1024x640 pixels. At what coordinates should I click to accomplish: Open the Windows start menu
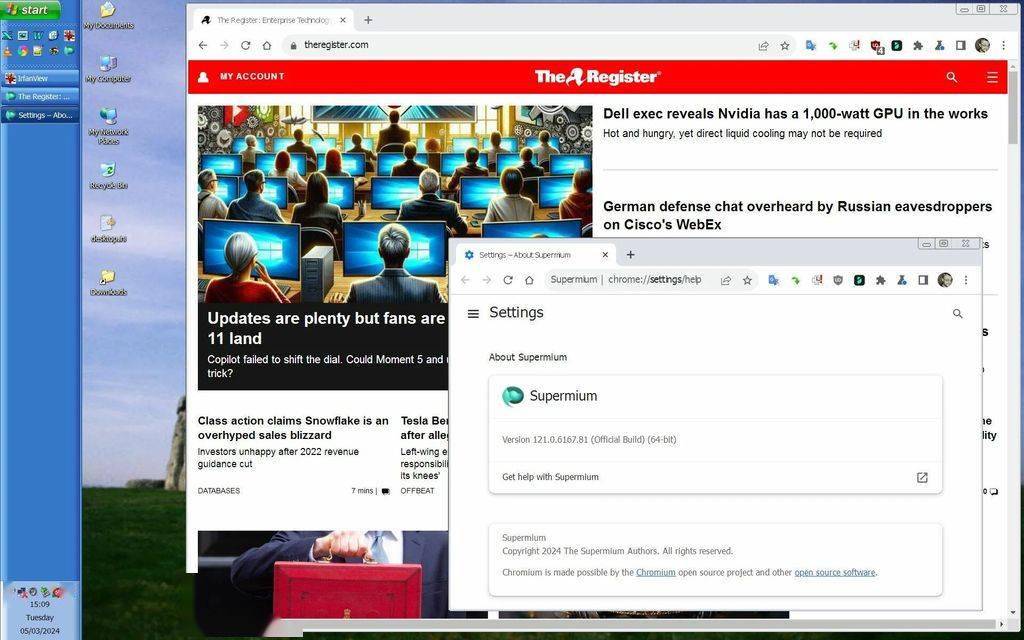pyautogui.click(x=30, y=10)
